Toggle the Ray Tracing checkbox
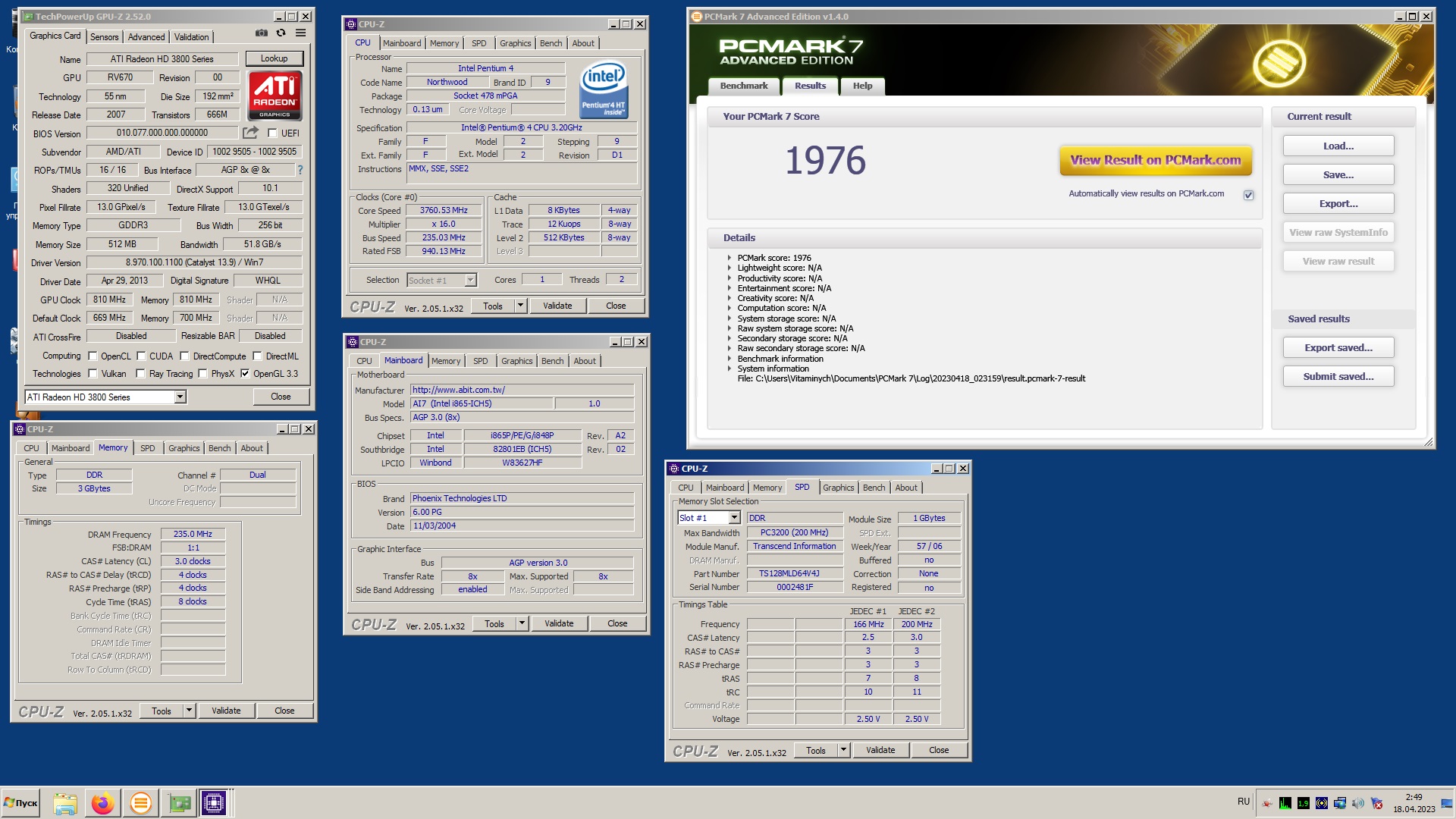Viewport: 1456px width, 819px height. (x=140, y=373)
